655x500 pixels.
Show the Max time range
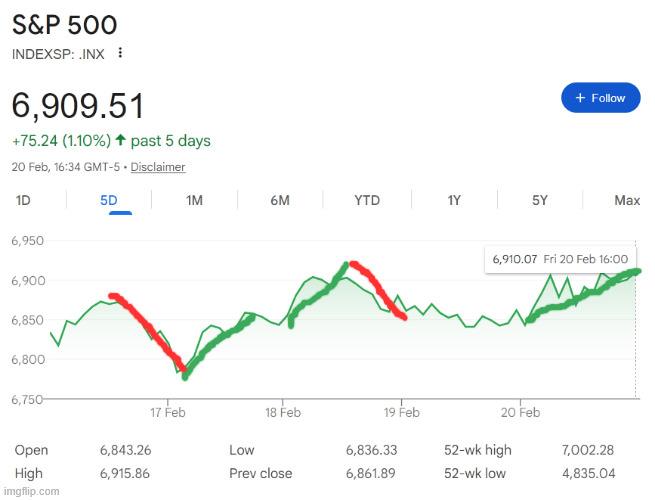[x=627, y=200]
